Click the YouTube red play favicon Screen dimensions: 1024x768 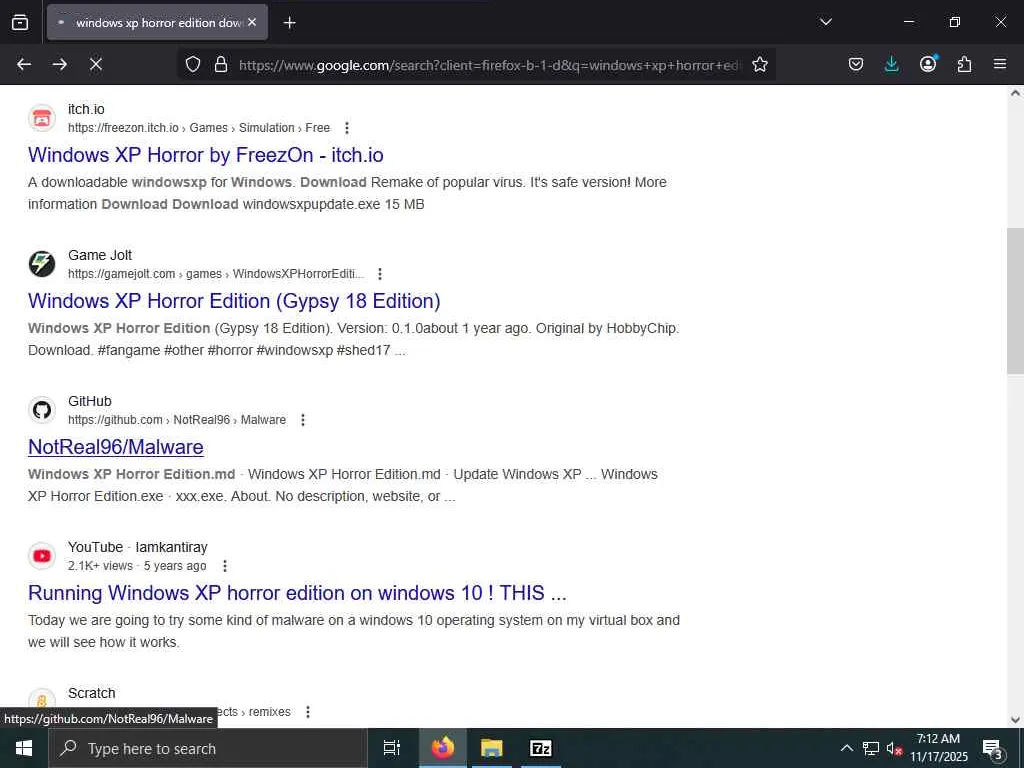pos(42,556)
